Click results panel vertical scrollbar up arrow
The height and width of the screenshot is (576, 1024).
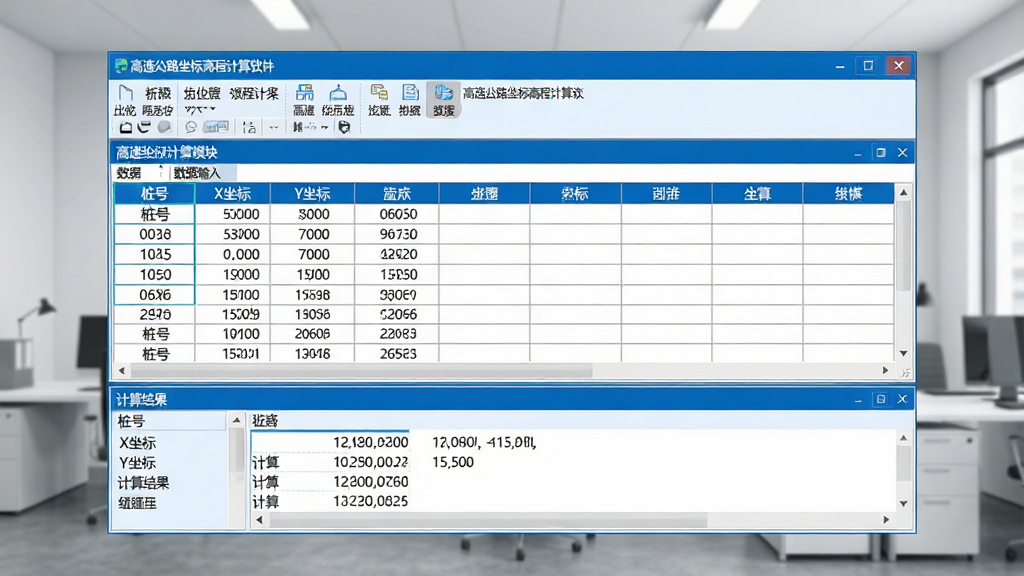tap(903, 438)
